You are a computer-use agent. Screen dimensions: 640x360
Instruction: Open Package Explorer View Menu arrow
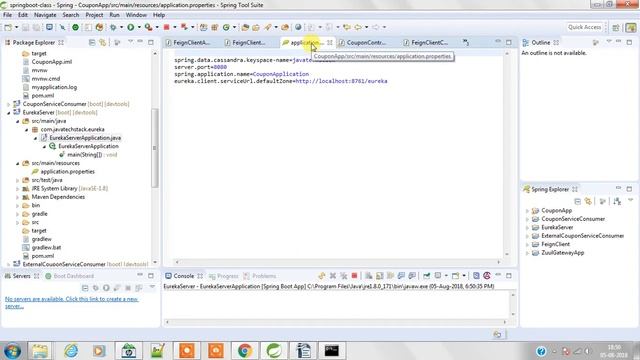coord(130,42)
